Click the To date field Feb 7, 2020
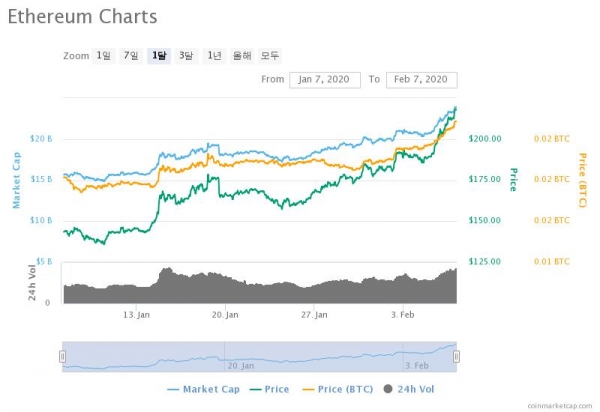 [x=422, y=80]
